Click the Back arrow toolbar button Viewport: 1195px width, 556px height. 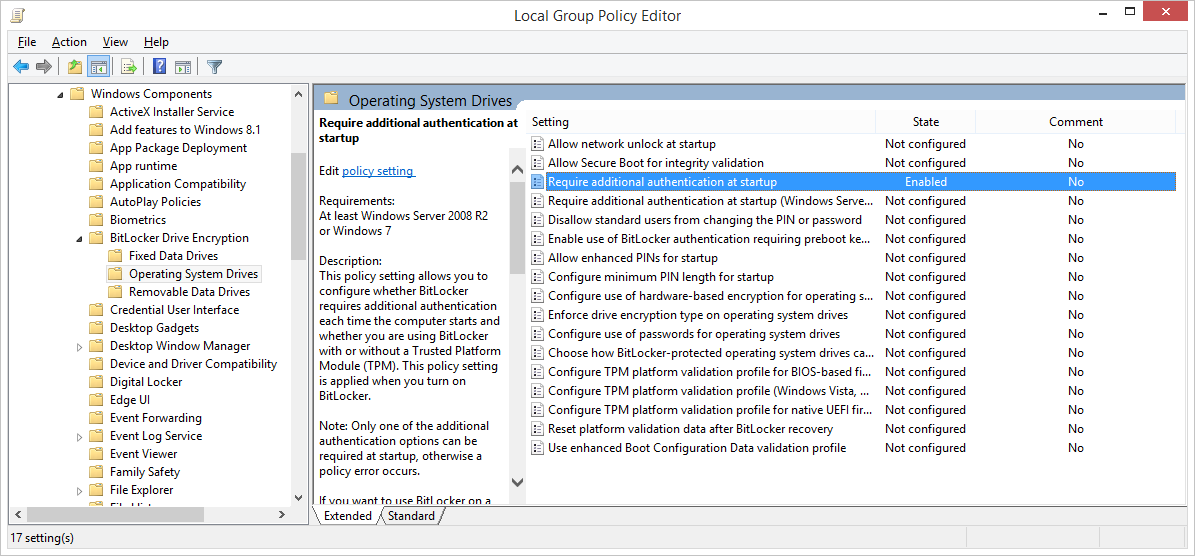[x=21, y=67]
